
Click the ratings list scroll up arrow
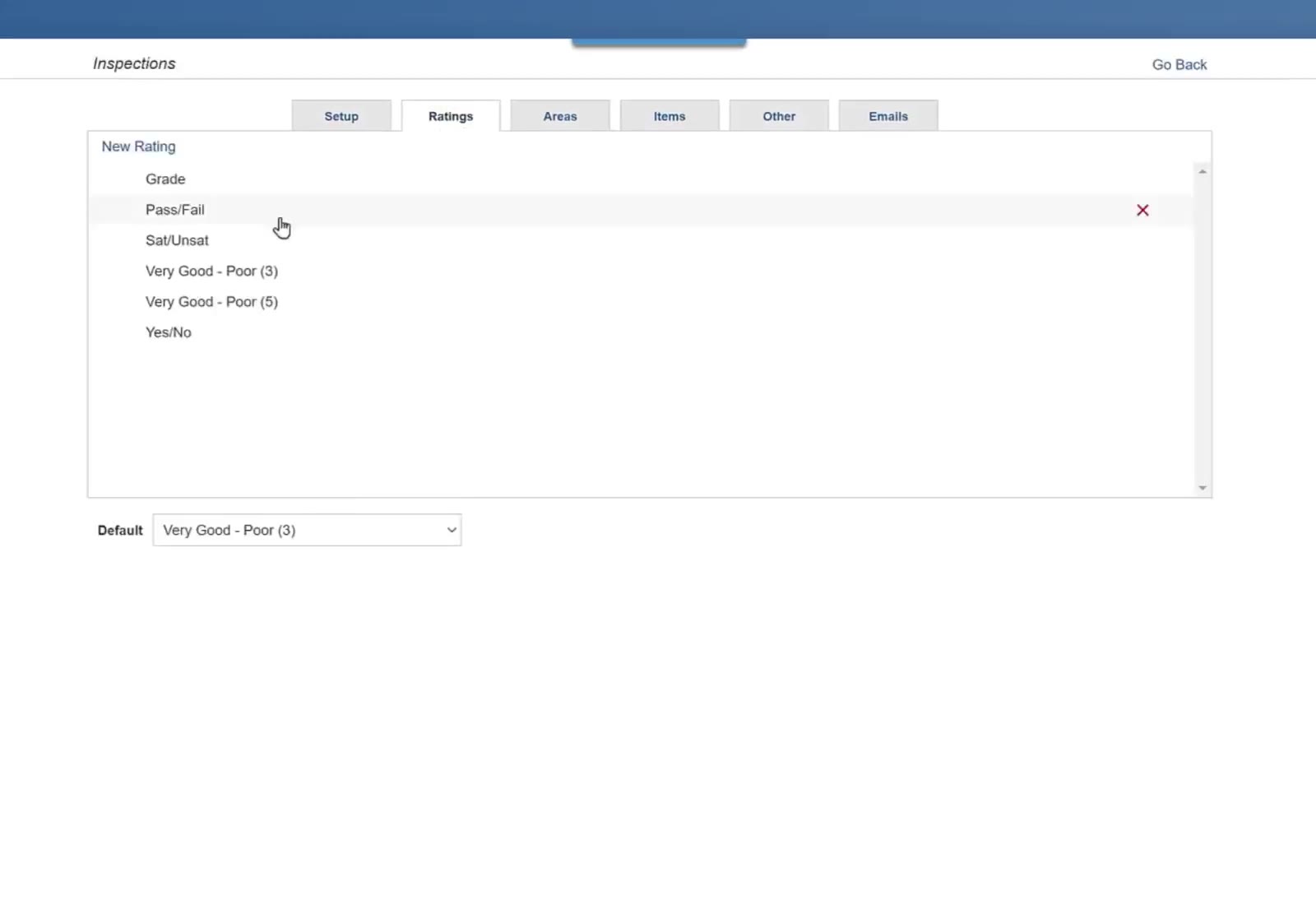pos(1202,171)
